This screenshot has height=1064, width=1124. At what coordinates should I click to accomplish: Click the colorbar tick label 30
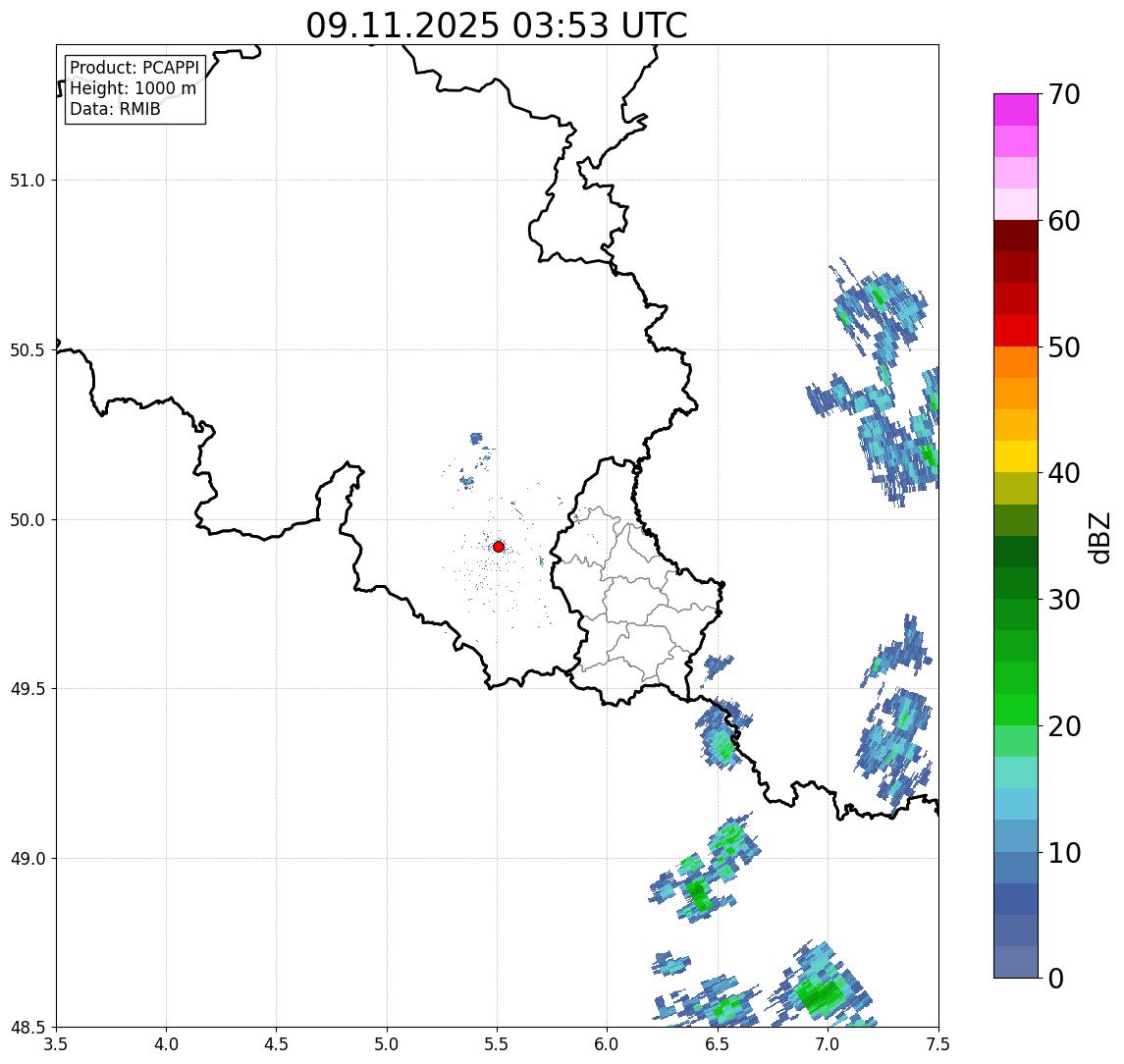click(x=1064, y=600)
